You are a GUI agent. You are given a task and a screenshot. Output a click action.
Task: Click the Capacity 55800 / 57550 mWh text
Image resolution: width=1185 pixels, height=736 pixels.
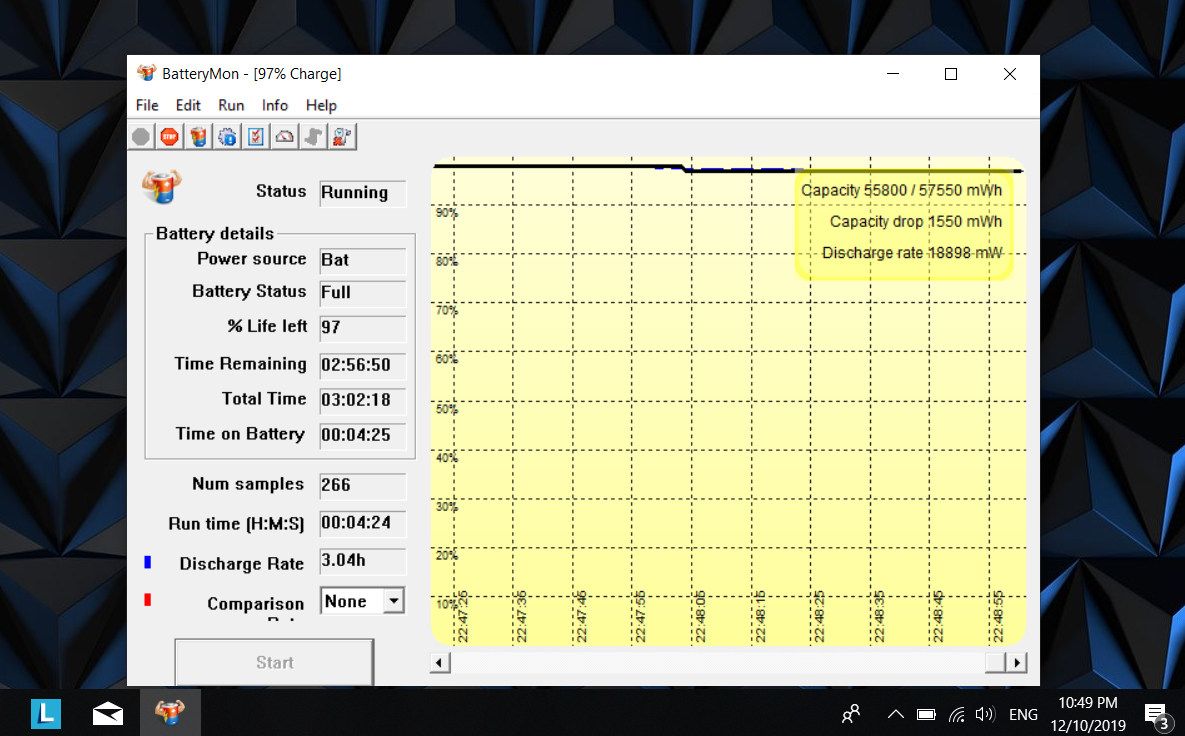click(x=902, y=190)
